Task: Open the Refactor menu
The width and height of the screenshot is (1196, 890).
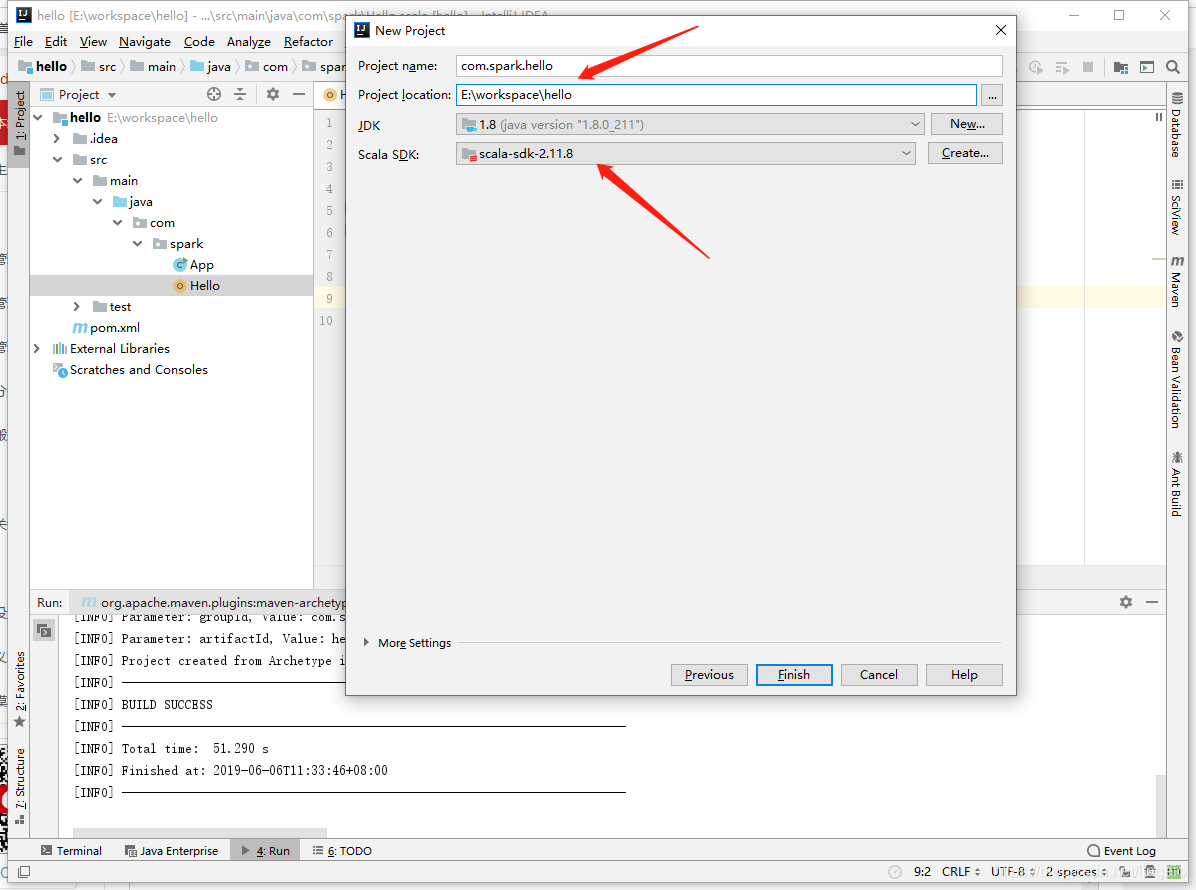Action: point(308,42)
